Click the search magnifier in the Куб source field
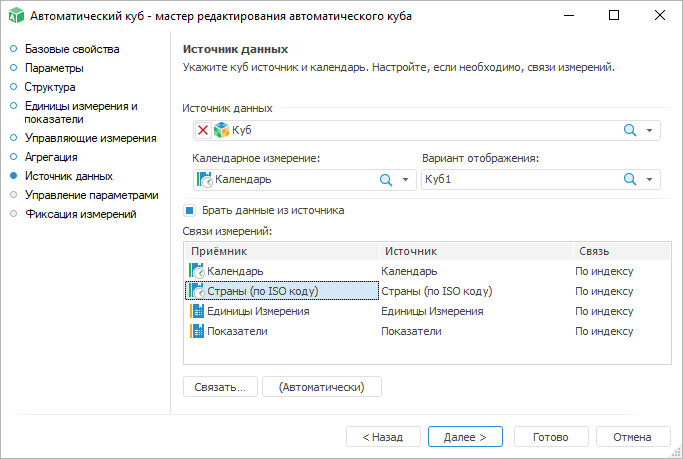The height and width of the screenshot is (459, 683). click(630, 130)
